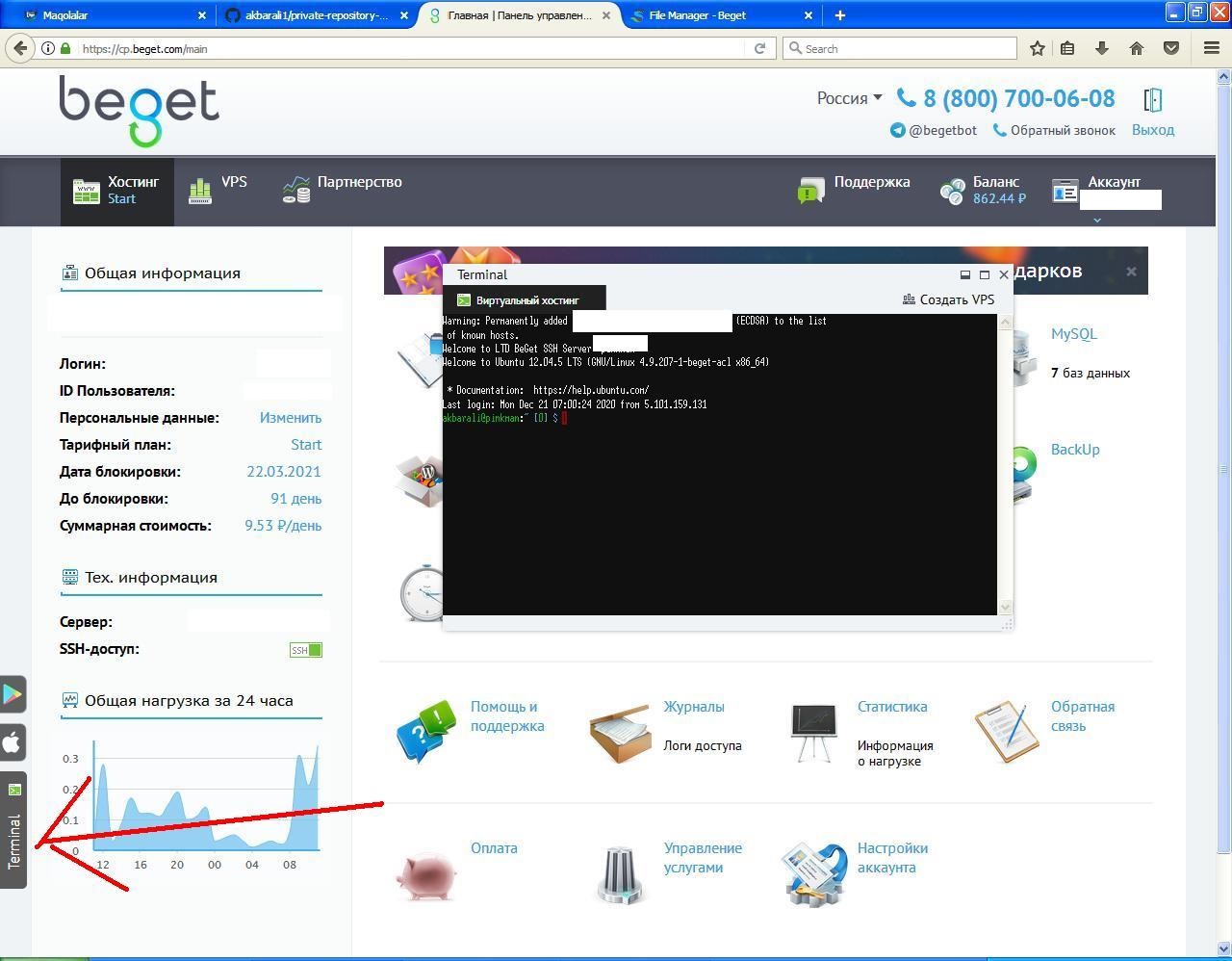The width and height of the screenshot is (1232, 961).
Task: Open the Управление услугами link
Action: 703,858
